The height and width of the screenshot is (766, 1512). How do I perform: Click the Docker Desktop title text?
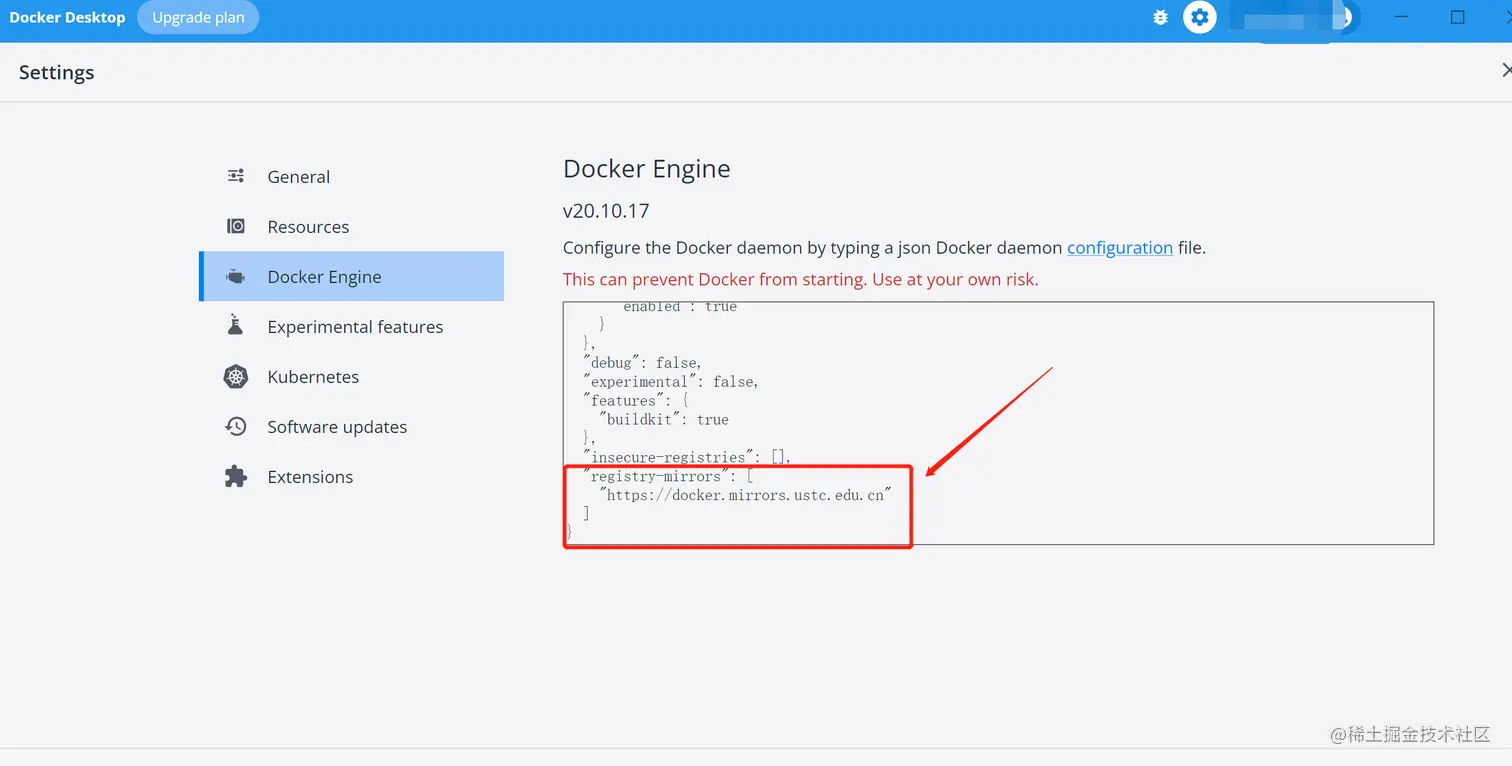67,17
